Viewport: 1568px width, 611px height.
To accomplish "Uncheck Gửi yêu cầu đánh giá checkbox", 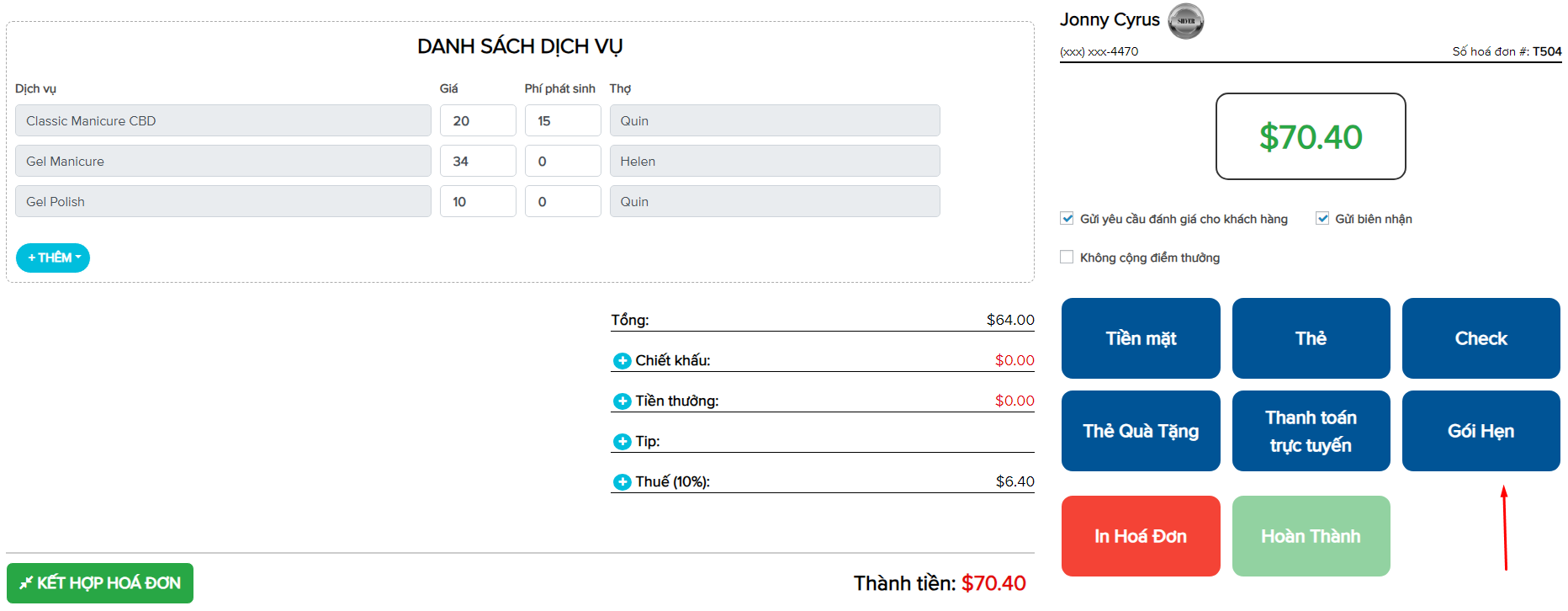I will click(x=1067, y=219).
